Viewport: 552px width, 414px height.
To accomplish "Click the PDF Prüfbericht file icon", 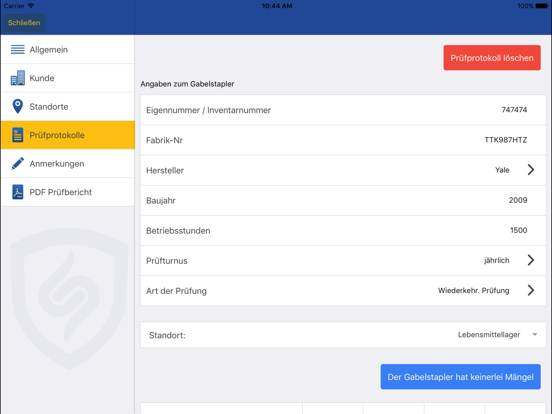I will click(18, 192).
